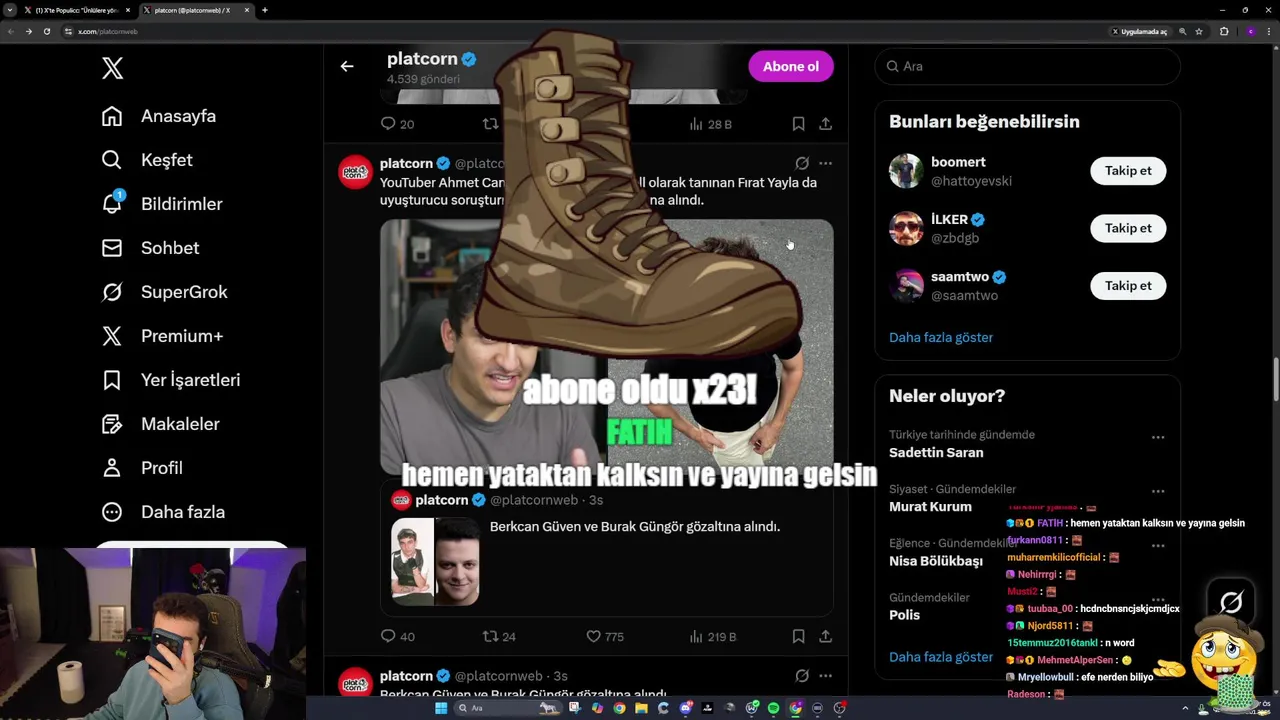Share the top post with 28 B views
The image size is (1280, 720).
tap(825, 124)
